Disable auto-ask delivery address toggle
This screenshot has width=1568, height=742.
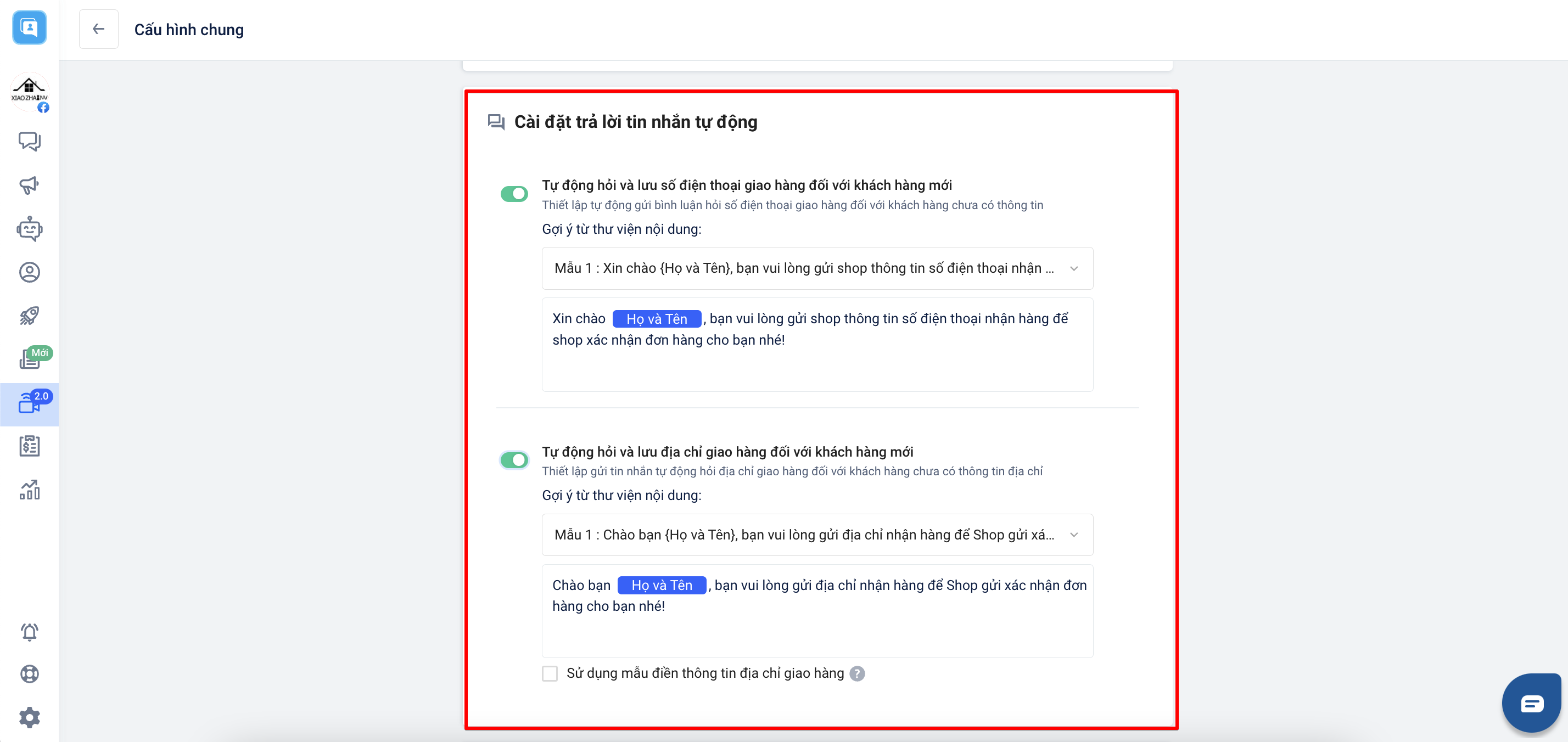click(514, 459)
